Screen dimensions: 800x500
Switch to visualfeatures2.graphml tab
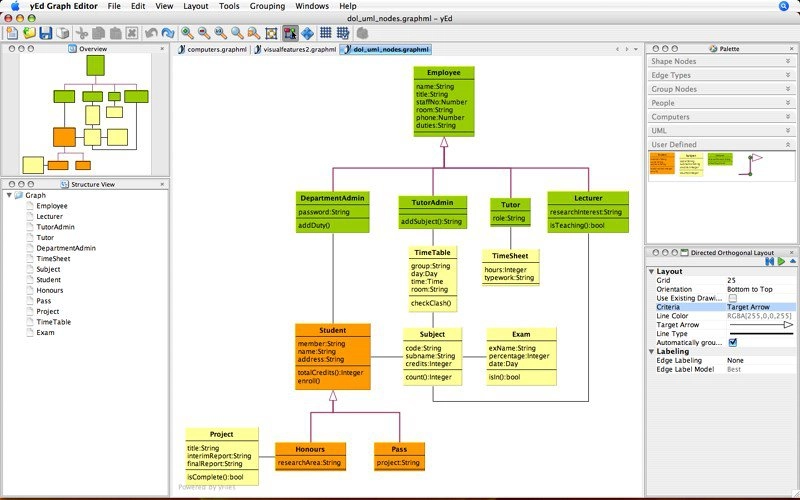pos(295,49)
